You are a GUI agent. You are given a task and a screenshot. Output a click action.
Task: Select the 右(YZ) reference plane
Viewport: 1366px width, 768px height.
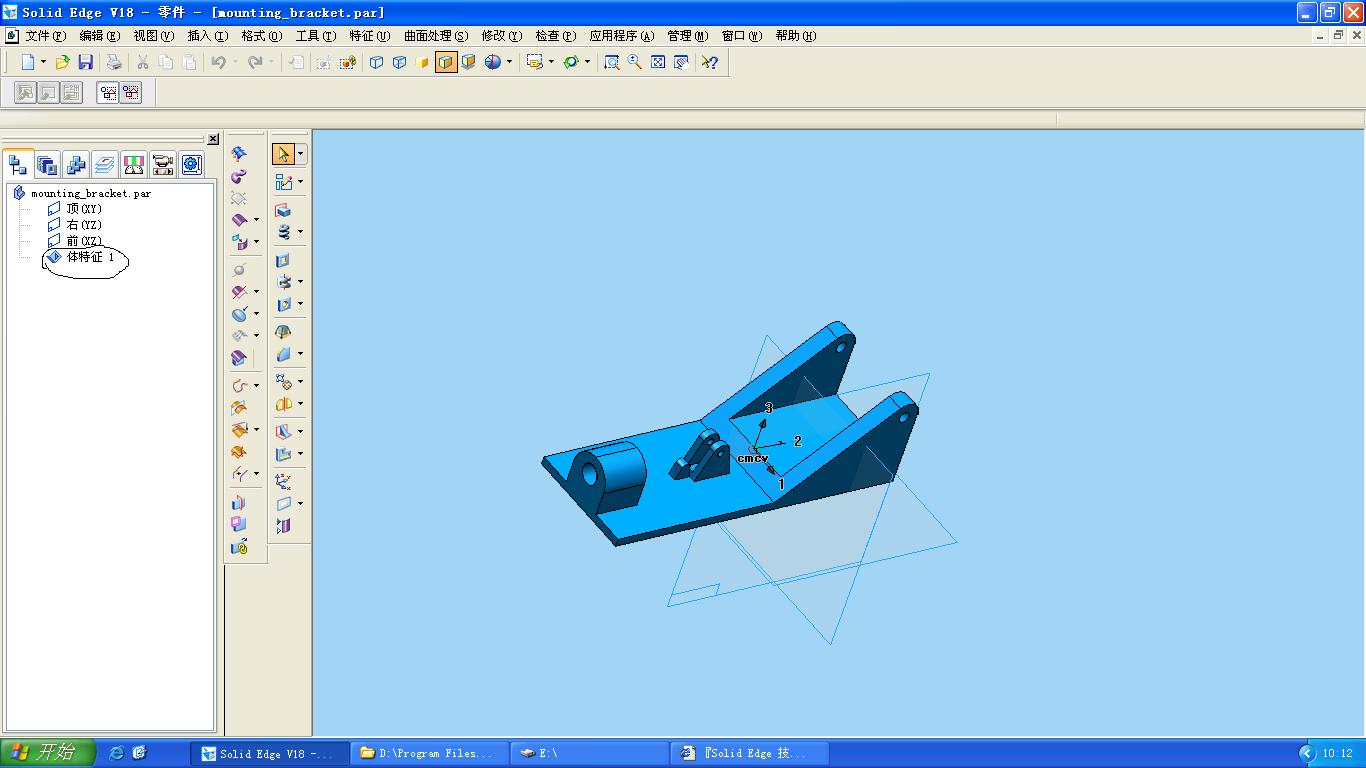coord(84,225)
